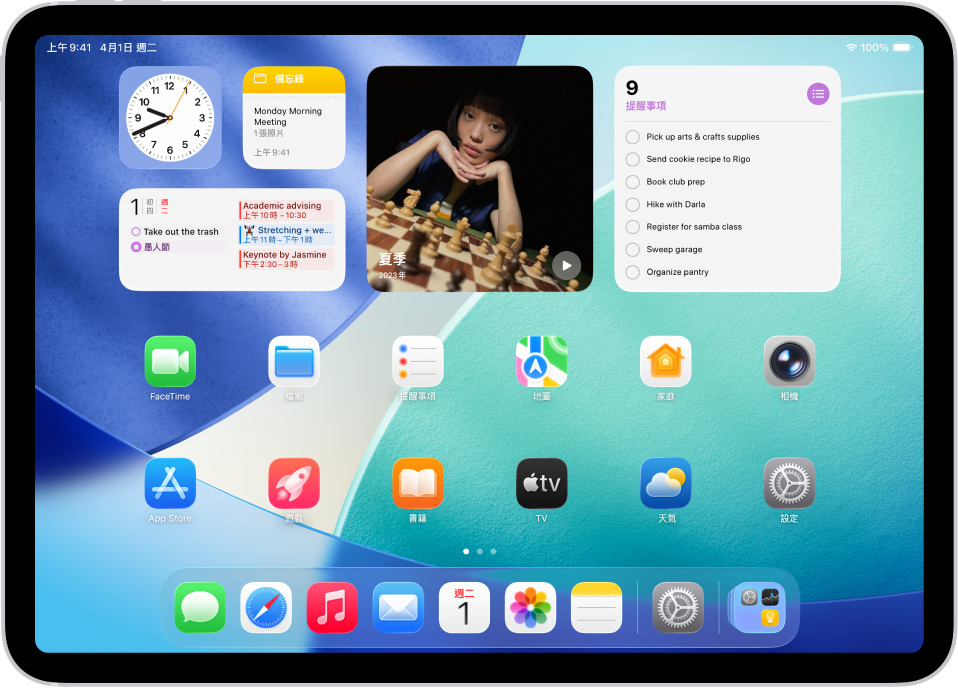Open the reminders list options button
The image size is (958, 689).
(x=818, y=93)
